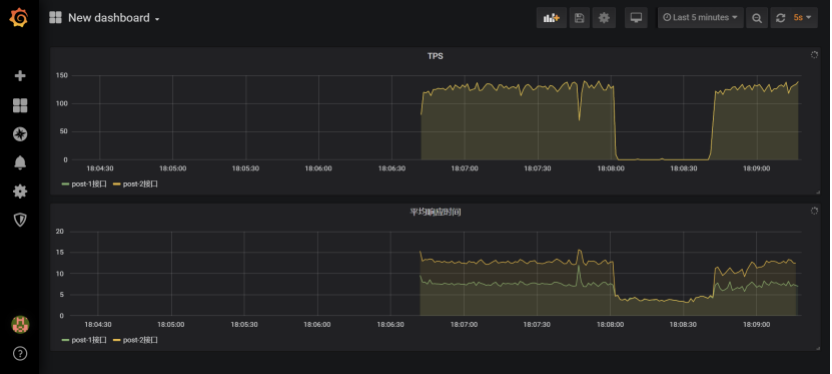Click the 20 label on response time y-axis

[x=59, y=231]
